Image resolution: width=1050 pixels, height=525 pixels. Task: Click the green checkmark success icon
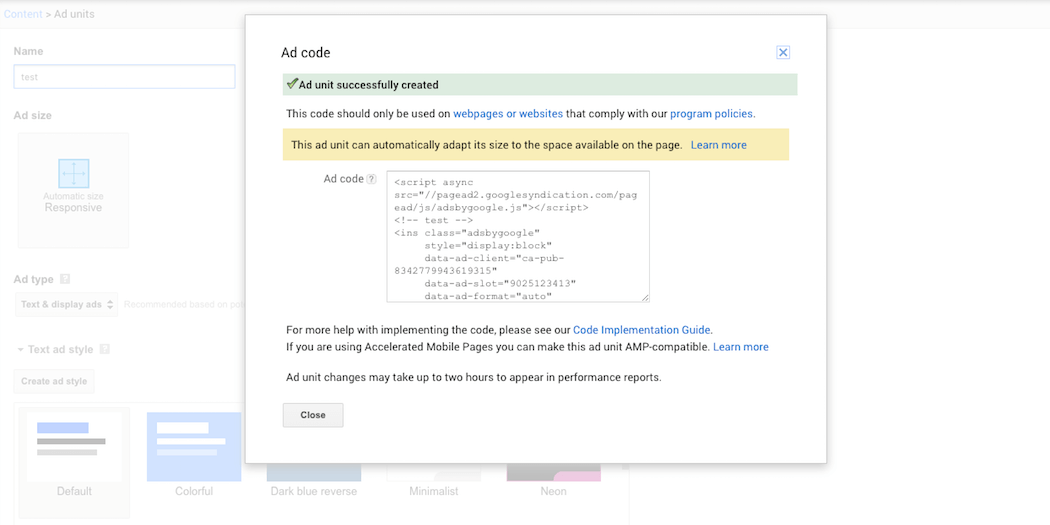point(292,84)
